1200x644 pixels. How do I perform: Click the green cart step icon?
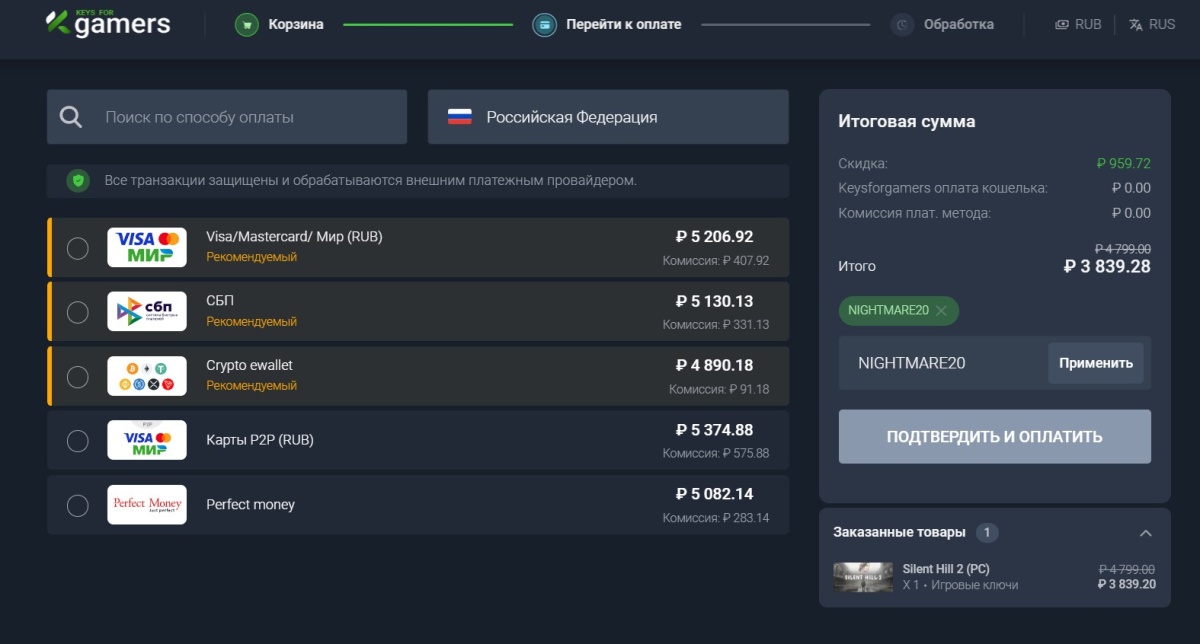tap(247, 24)
